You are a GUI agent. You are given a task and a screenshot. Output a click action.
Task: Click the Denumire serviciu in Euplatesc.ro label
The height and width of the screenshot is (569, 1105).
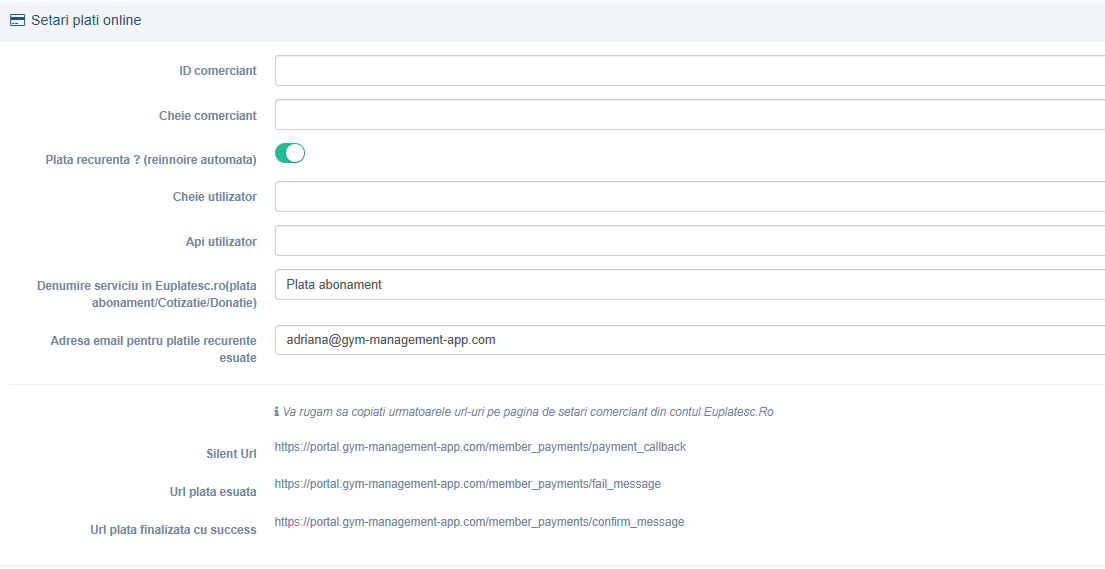tap(147, 295)
